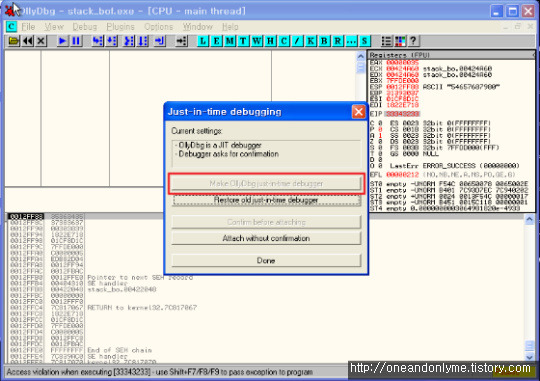Select the EAX register value
Viewport: 540px width, 381px height.
402,63
